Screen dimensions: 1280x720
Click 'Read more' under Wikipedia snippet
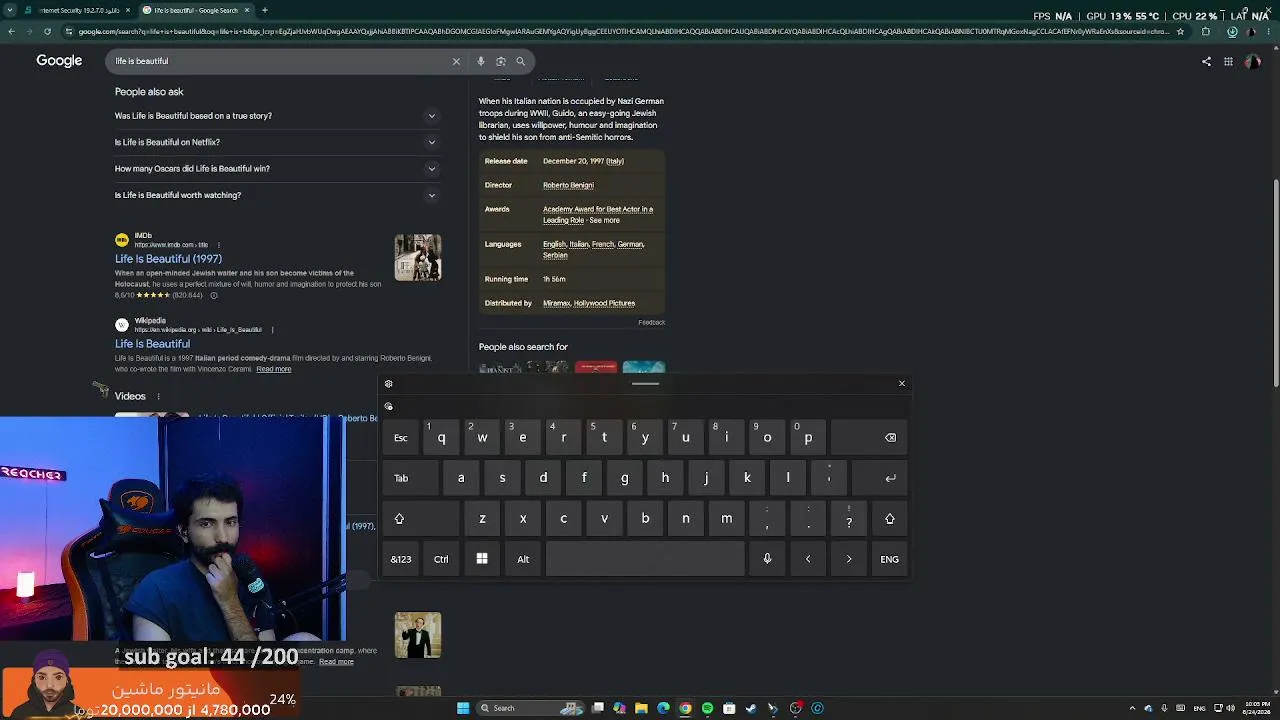273,369
